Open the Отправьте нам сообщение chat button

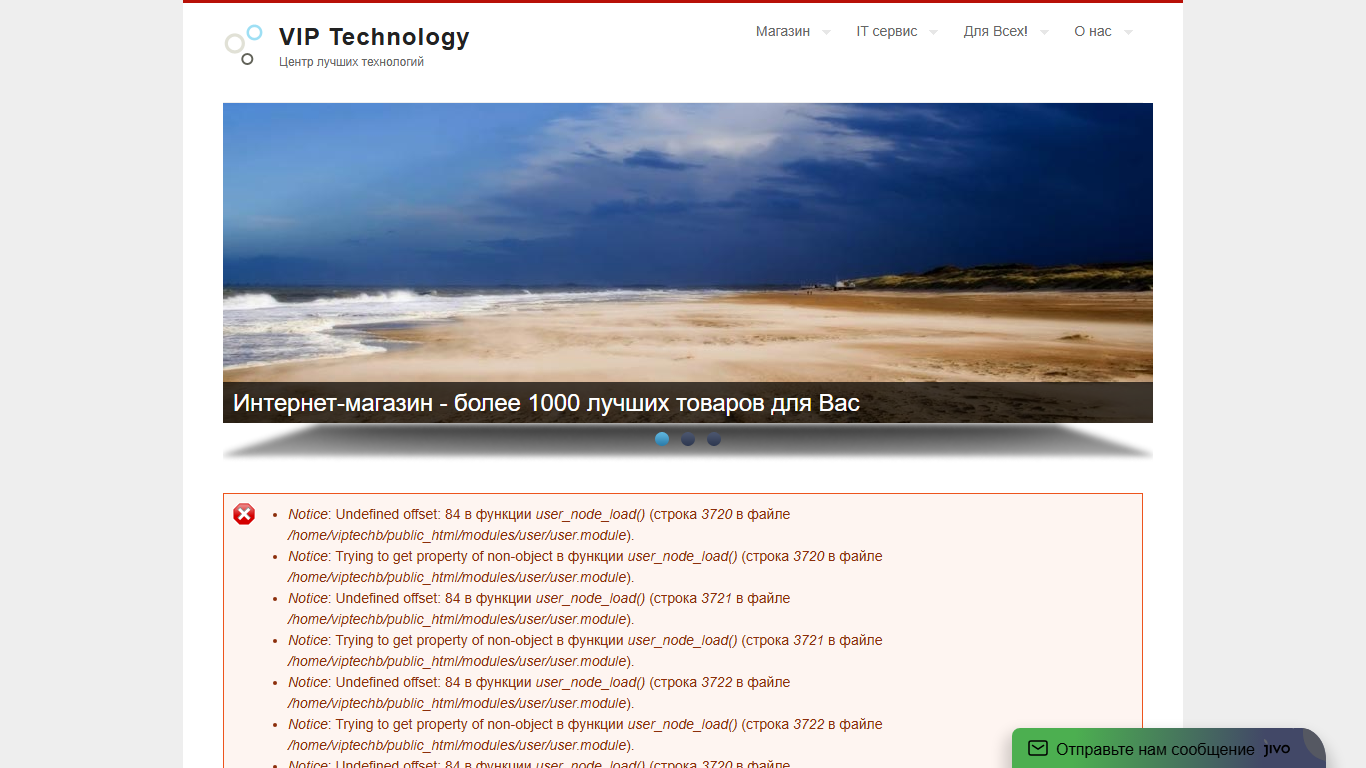[x=1169, y=748]
